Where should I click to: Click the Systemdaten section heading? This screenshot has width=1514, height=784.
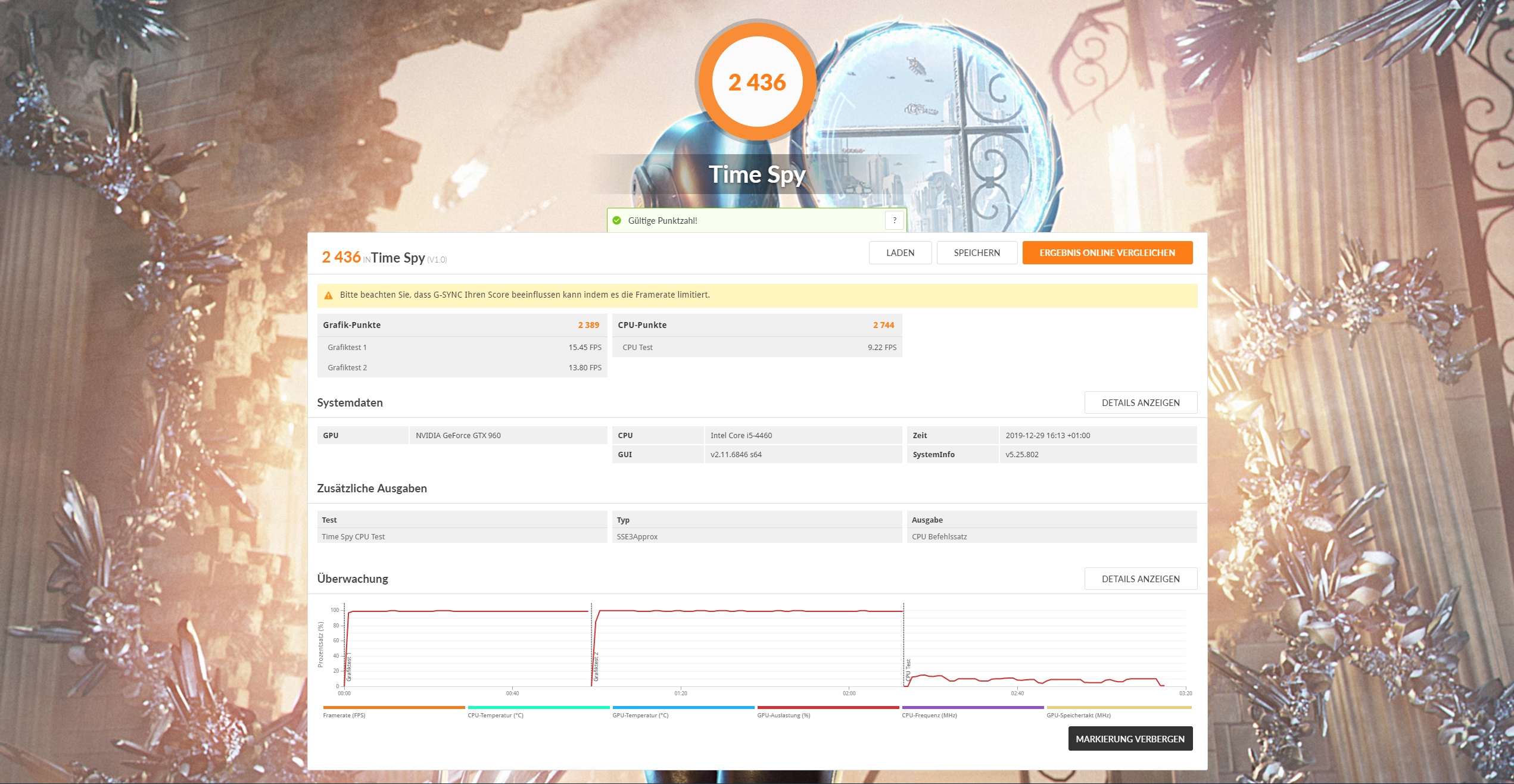click(x=350, y=402)
